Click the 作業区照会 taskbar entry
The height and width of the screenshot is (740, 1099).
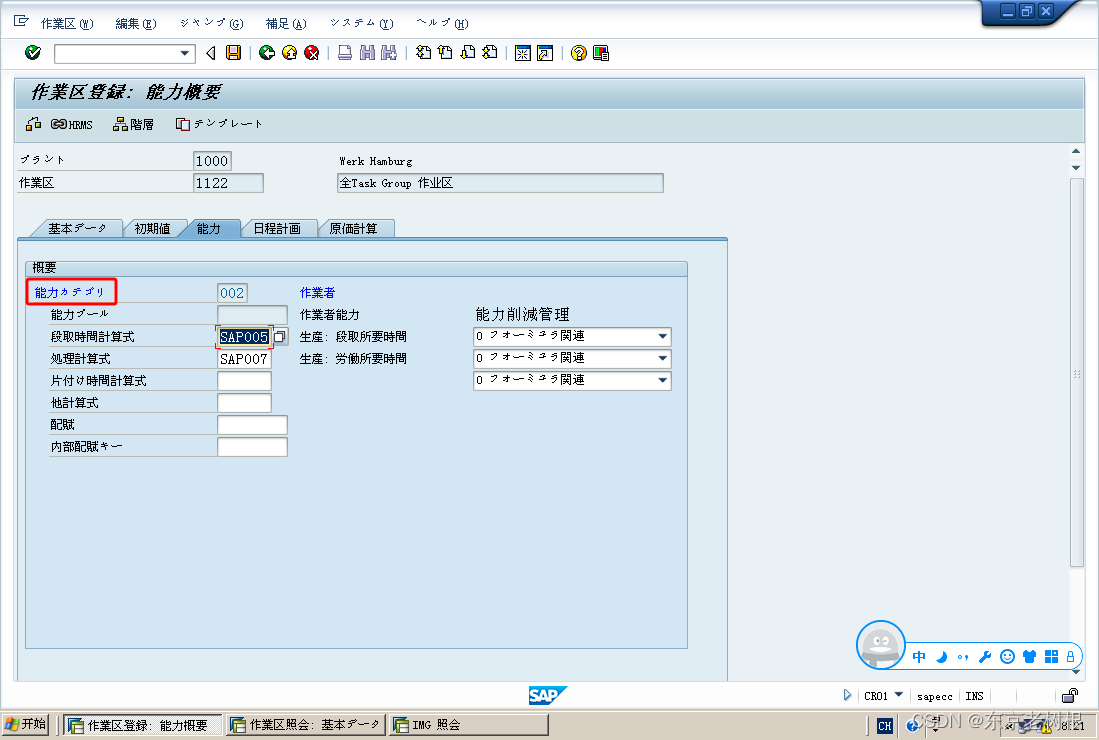tap(305, 724)
